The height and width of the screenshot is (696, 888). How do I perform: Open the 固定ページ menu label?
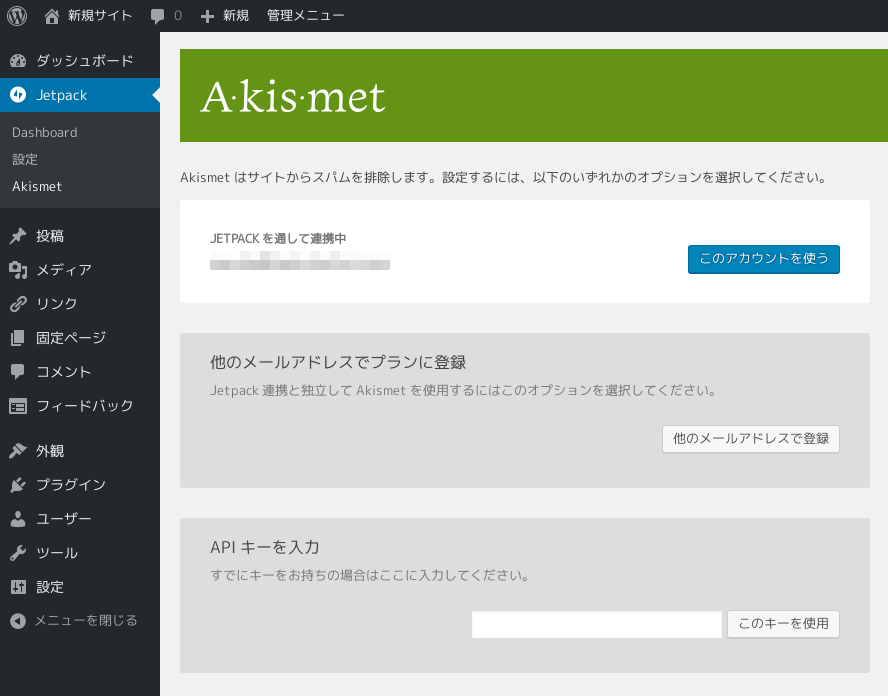pos(71,338)
